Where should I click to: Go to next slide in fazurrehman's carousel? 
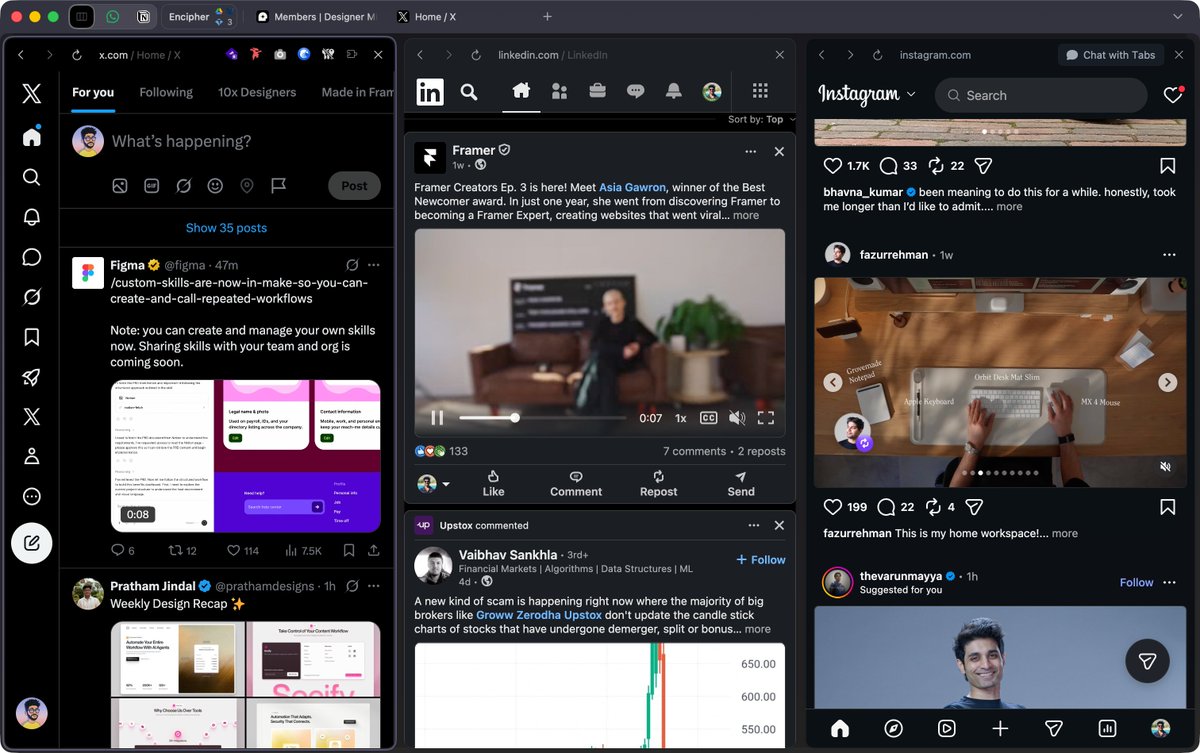pyautogui.click(x=1167, y=382)
